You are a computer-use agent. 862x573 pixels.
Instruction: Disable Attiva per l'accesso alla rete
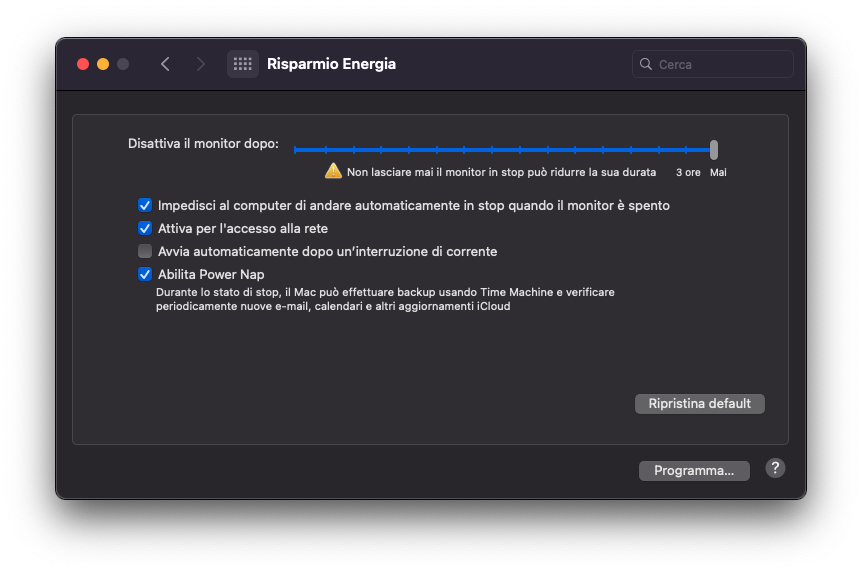(145, 228)
